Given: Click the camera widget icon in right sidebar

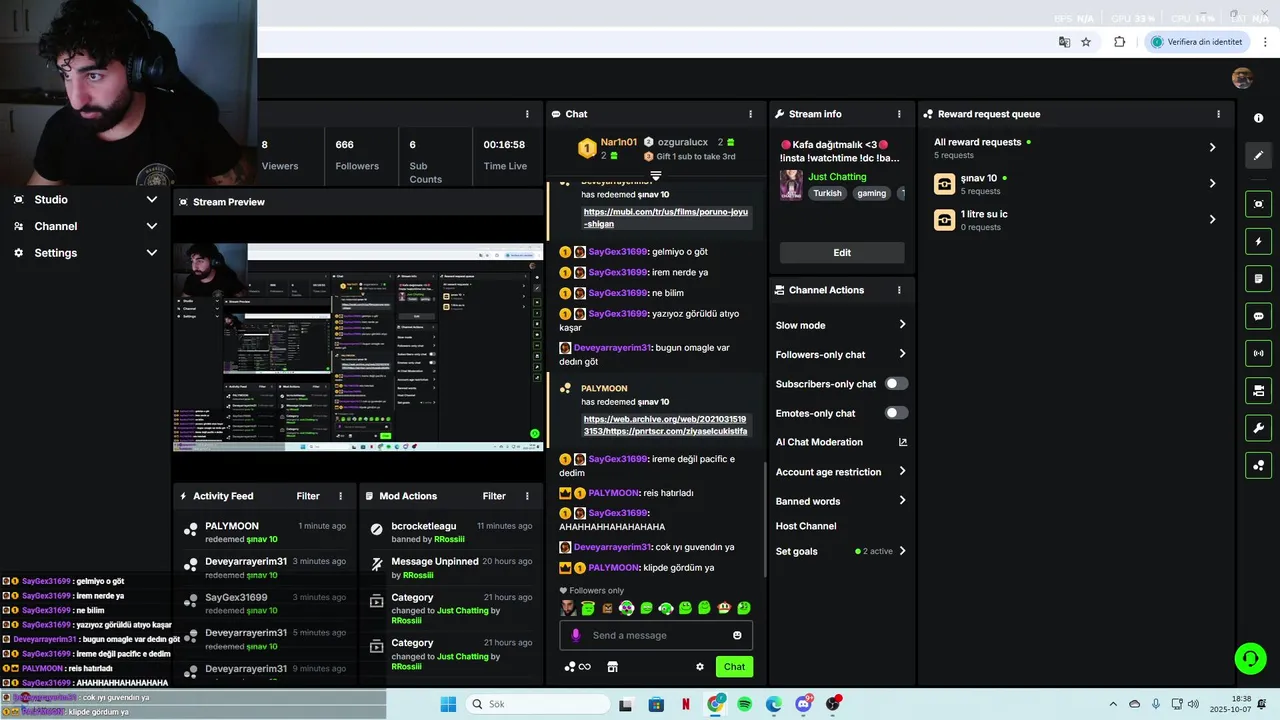Looking at the screenshot, I should [1258, 390].
